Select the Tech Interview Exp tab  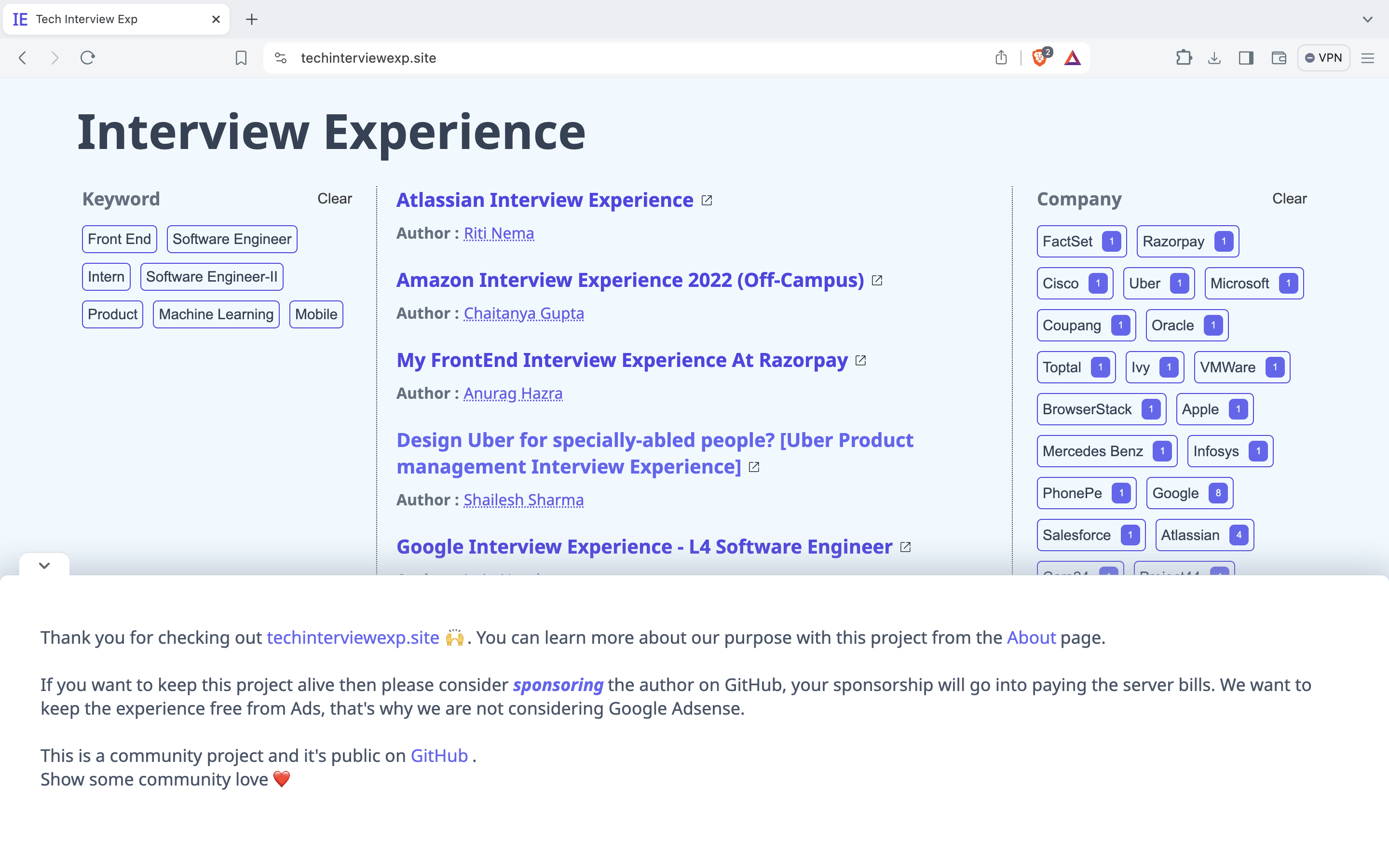(x=116, y=19)
